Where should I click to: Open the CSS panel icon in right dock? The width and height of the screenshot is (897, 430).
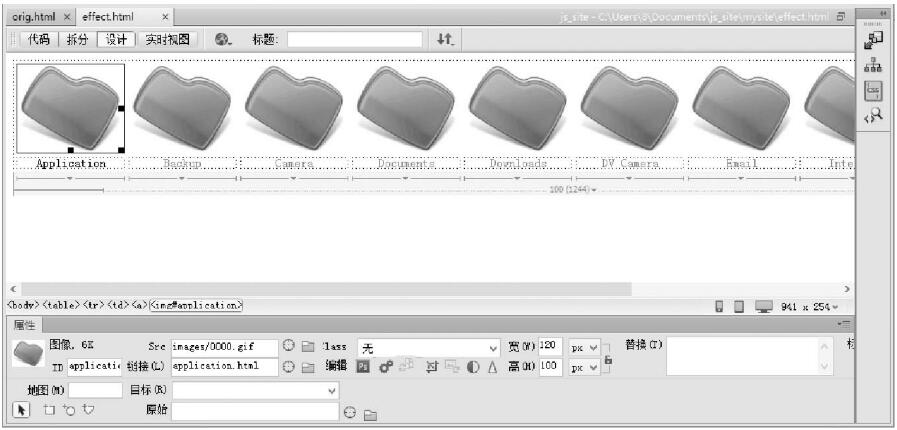(x=873, y=90)
